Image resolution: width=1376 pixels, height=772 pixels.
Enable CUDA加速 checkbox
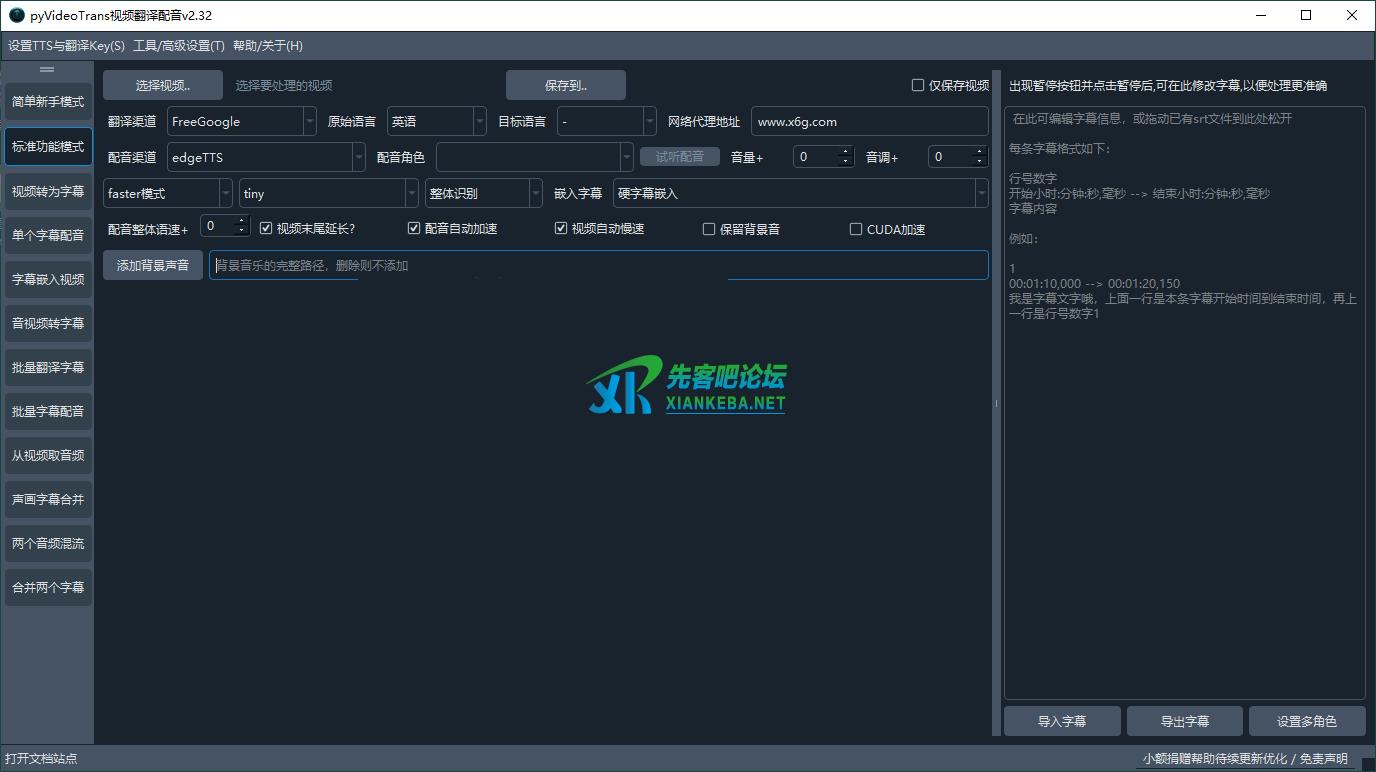[x=856, y=229]
